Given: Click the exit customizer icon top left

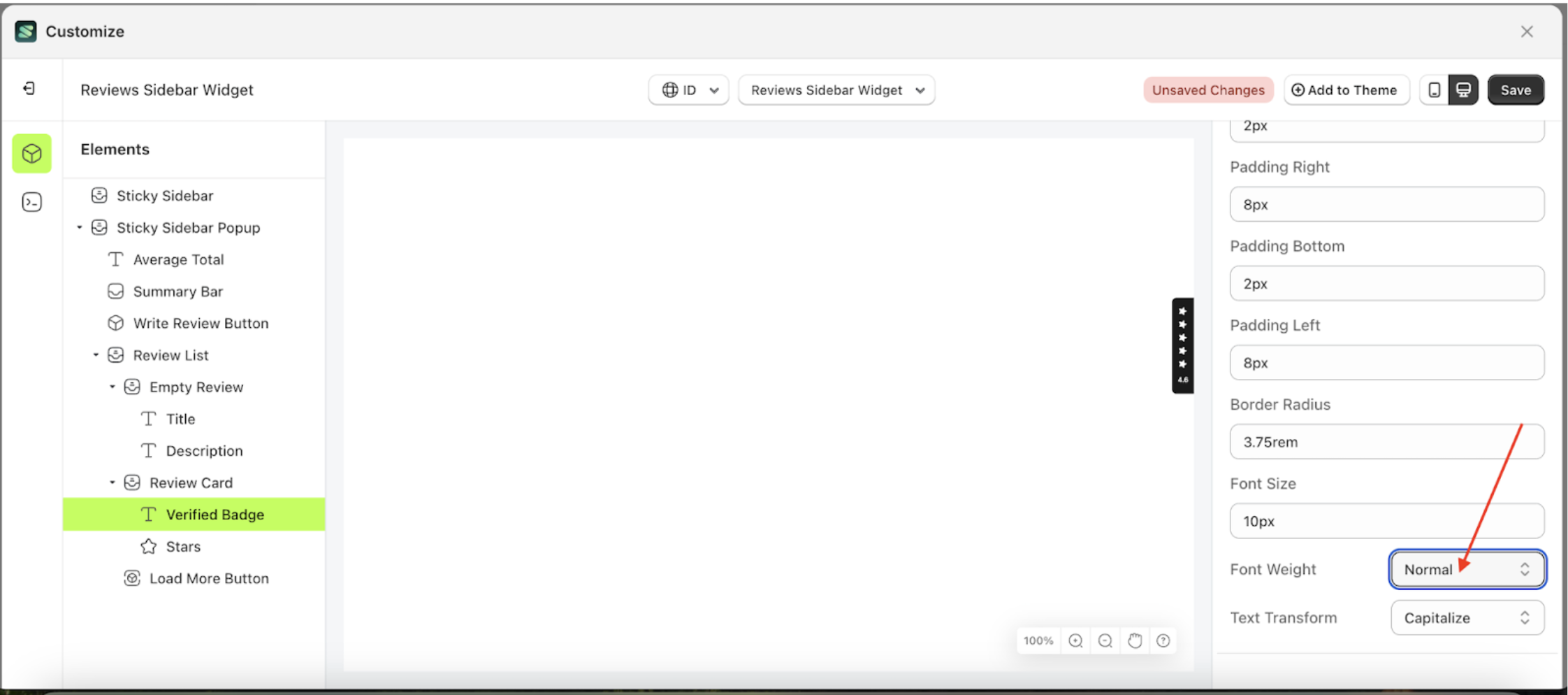Looking at the screenshot, I should click(31, 88).
